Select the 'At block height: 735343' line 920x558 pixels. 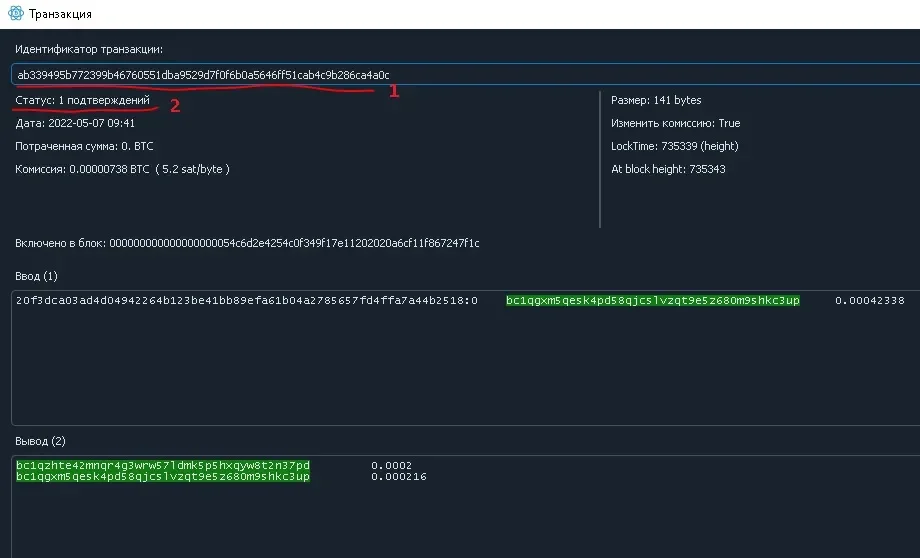click(x=668, y=169)
